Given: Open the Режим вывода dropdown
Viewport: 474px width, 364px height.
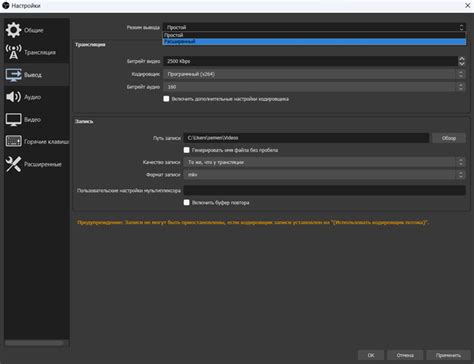Looking at the screenshot, I should click(314, 27).
